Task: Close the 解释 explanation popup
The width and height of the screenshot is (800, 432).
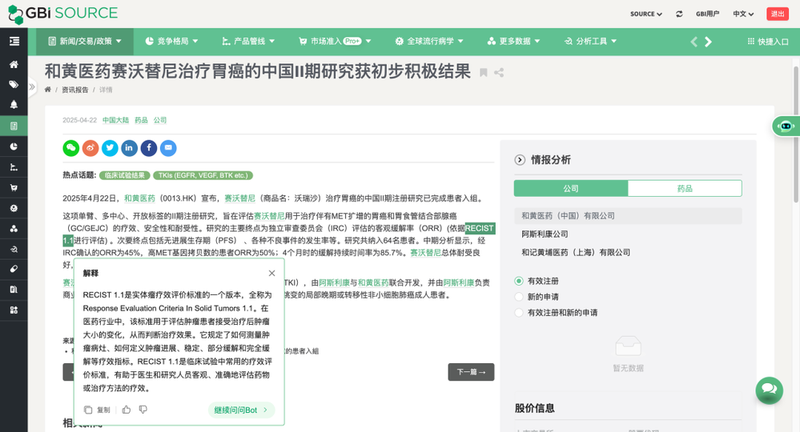Action: click(x=271, y=273)
